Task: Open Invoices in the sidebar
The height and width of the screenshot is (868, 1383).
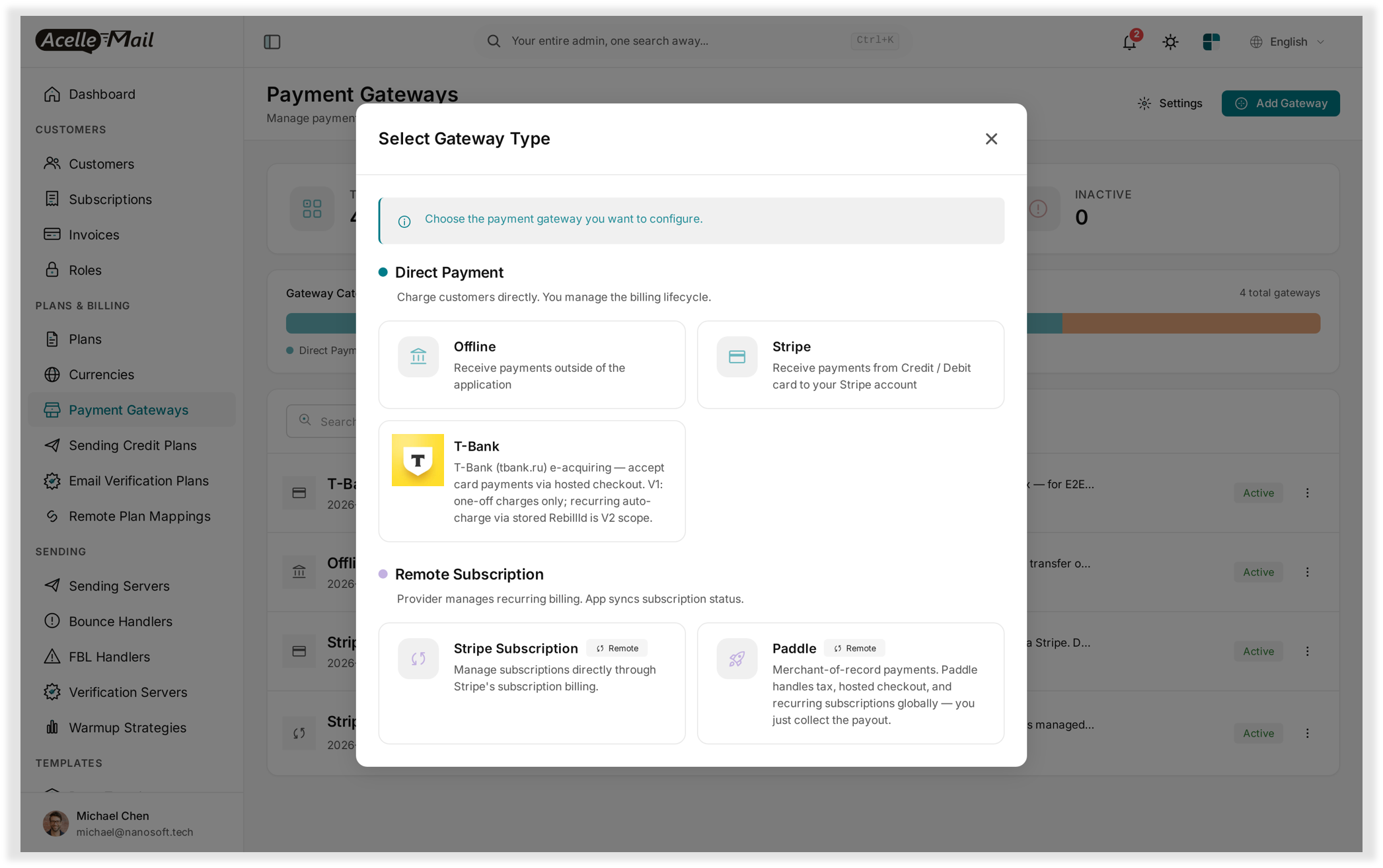Action: [x=131, y=235]
